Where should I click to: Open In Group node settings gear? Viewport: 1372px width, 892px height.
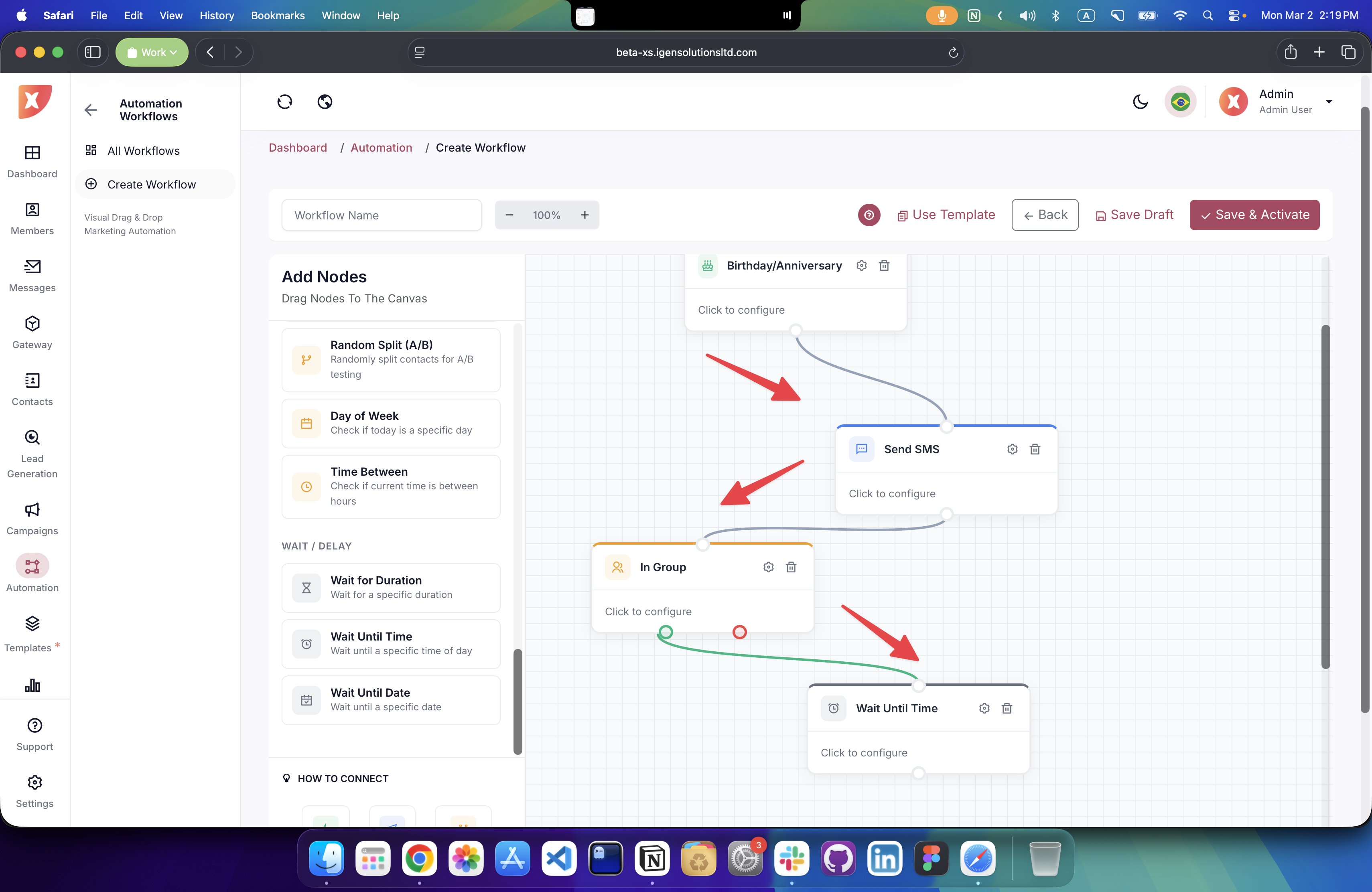(x=768, y=567)
